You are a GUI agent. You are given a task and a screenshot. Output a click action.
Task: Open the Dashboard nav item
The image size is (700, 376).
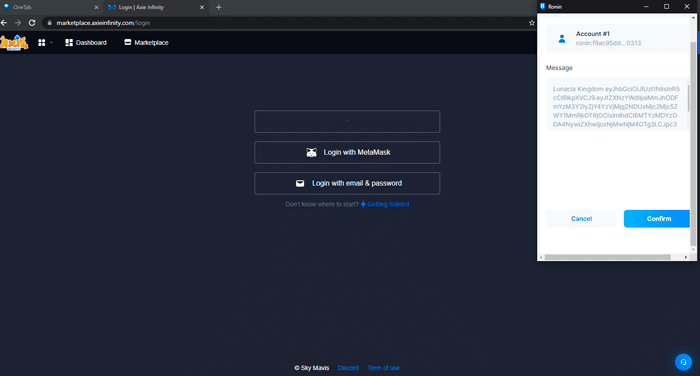point(86,42)
